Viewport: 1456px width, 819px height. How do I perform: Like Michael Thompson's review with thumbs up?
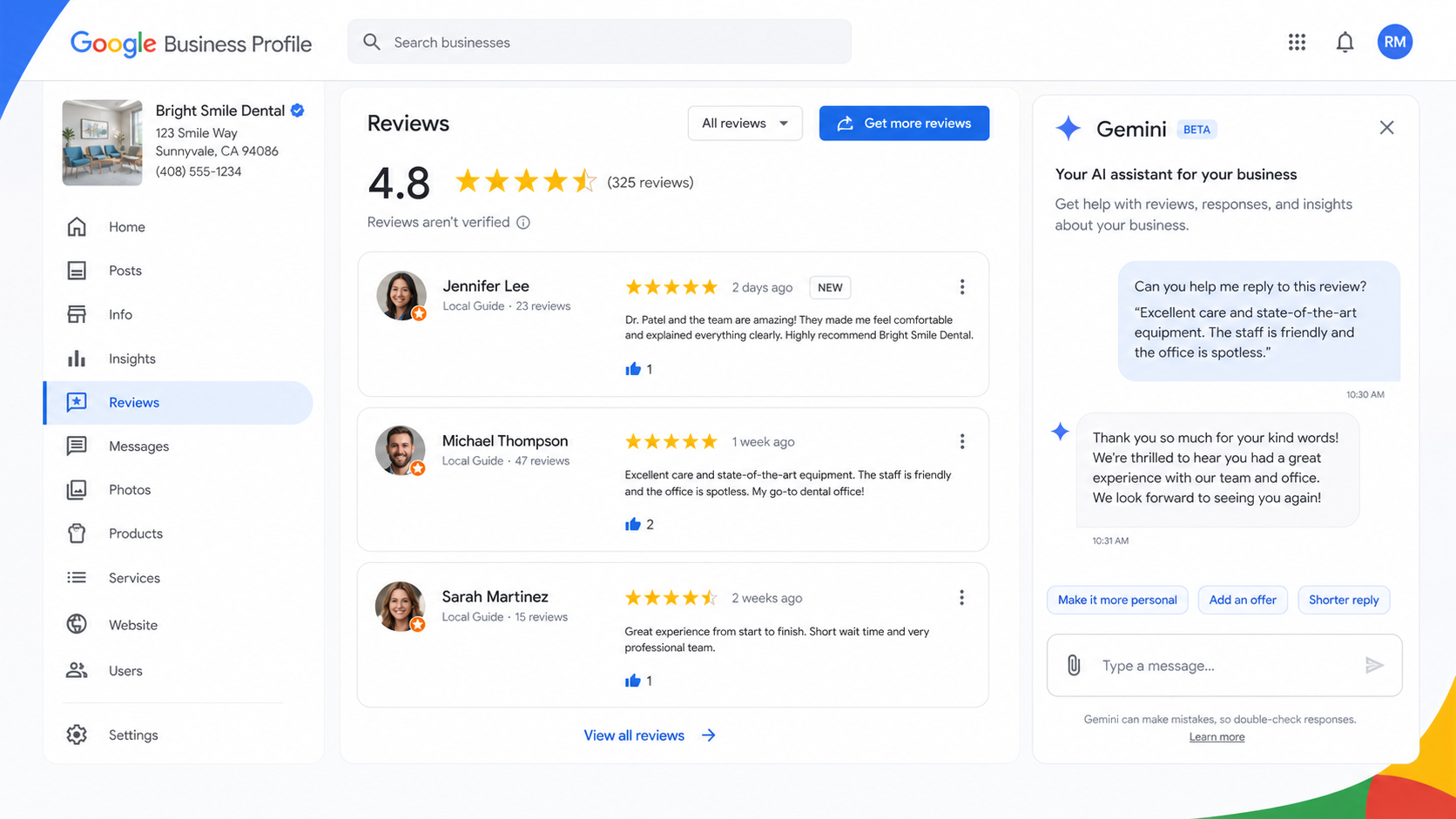(633, 524)
